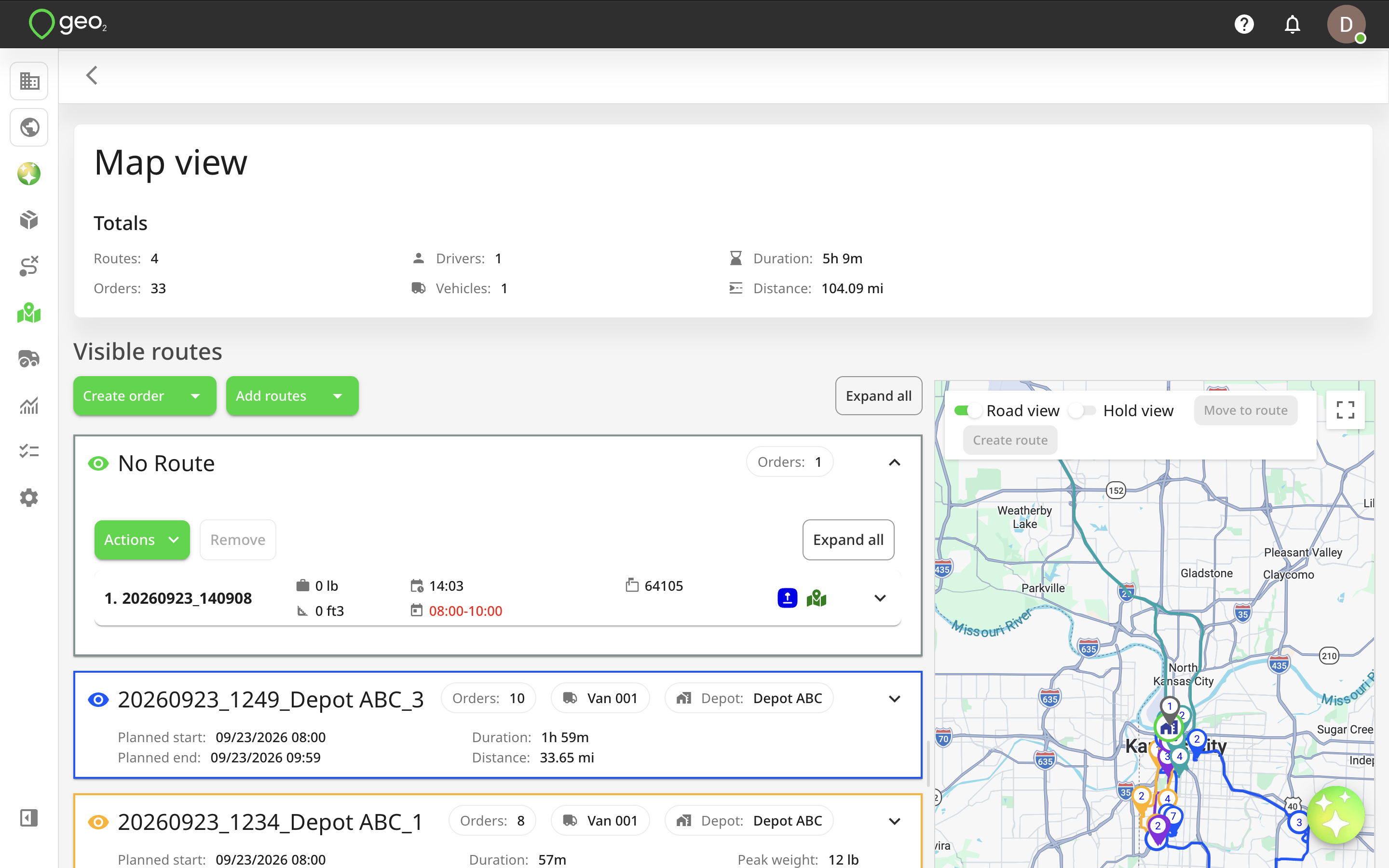Viewport: 1389px width, 868px height.
Task: Toggle visibility of route 20260923_1234_Depot ABC_1
Action: tap(98, 822)
